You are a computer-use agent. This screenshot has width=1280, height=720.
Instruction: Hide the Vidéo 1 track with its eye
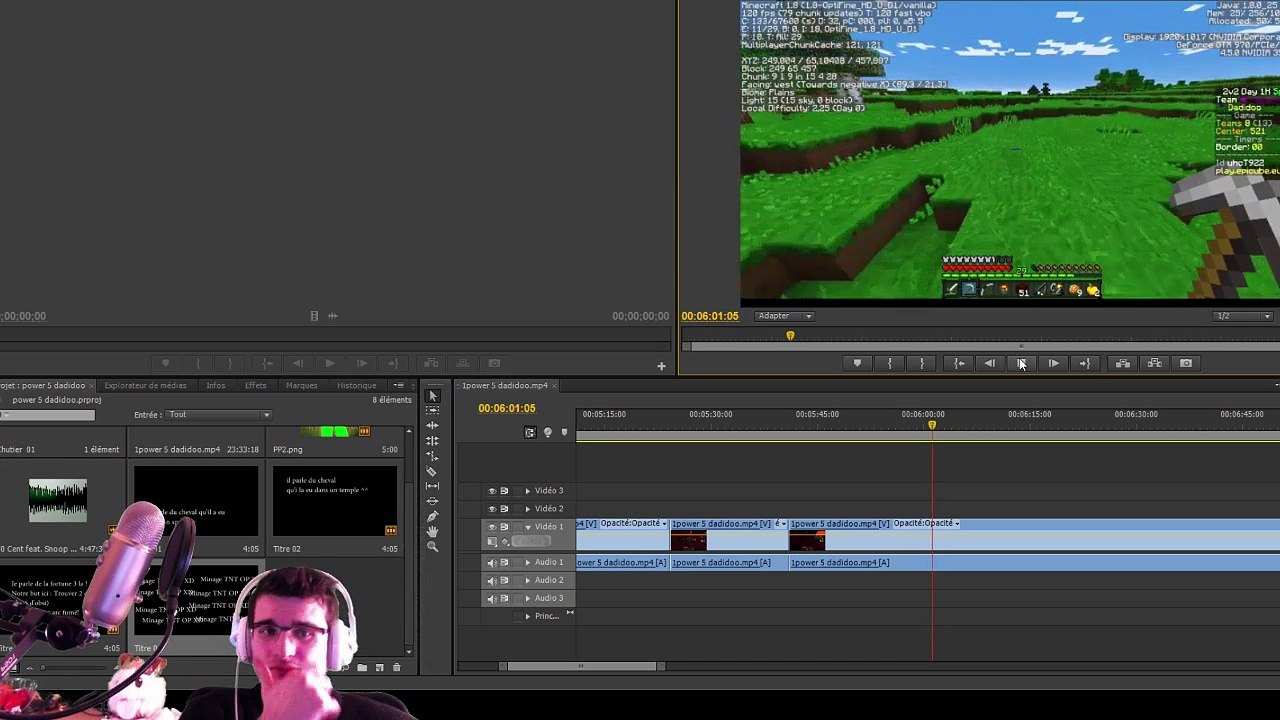pyautogui.click(x=492, y=527)
